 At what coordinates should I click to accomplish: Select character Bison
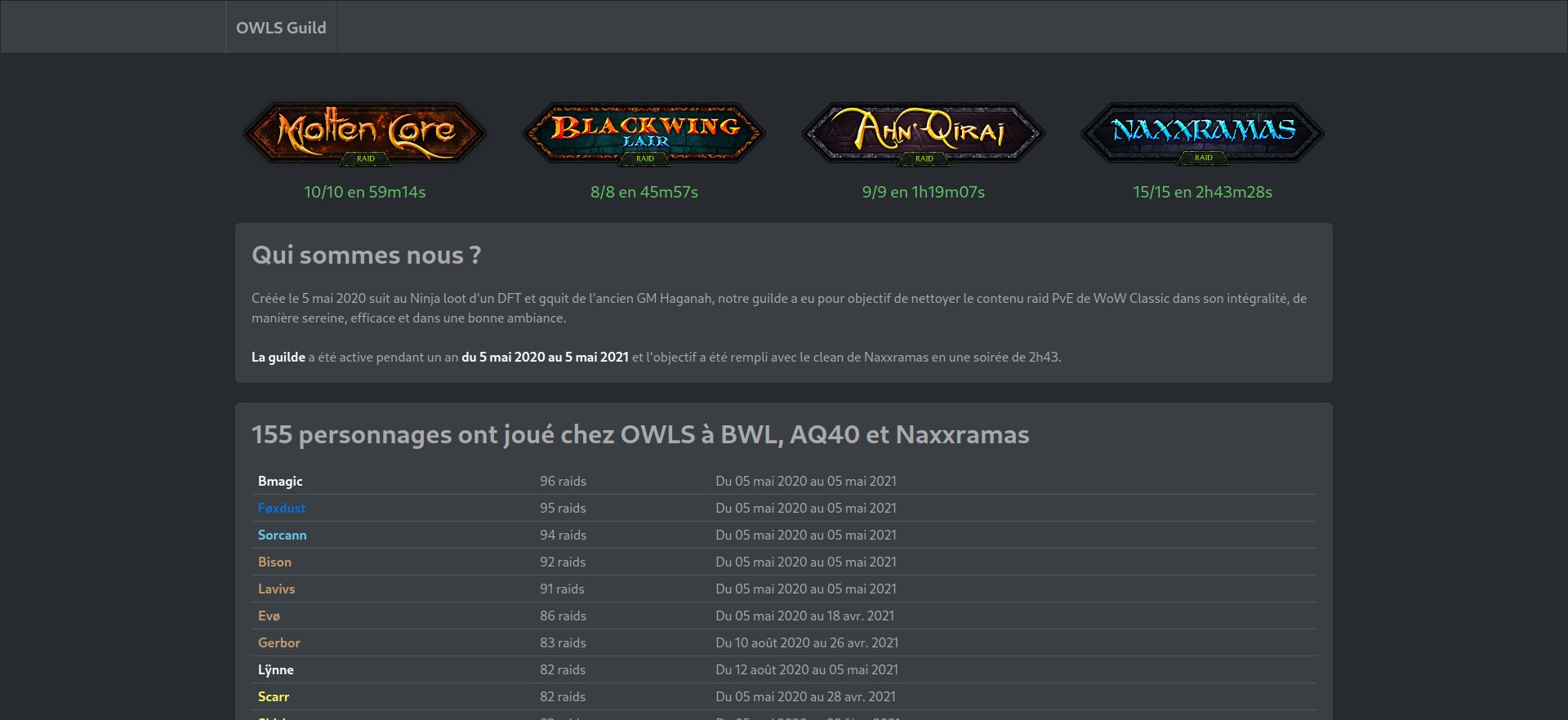pyautogui.click(x=274, y=562)
